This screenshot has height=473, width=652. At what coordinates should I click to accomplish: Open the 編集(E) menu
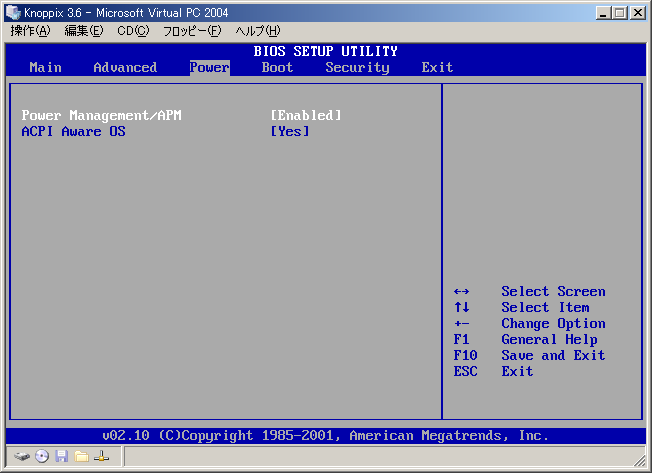[x=84, y=31]
